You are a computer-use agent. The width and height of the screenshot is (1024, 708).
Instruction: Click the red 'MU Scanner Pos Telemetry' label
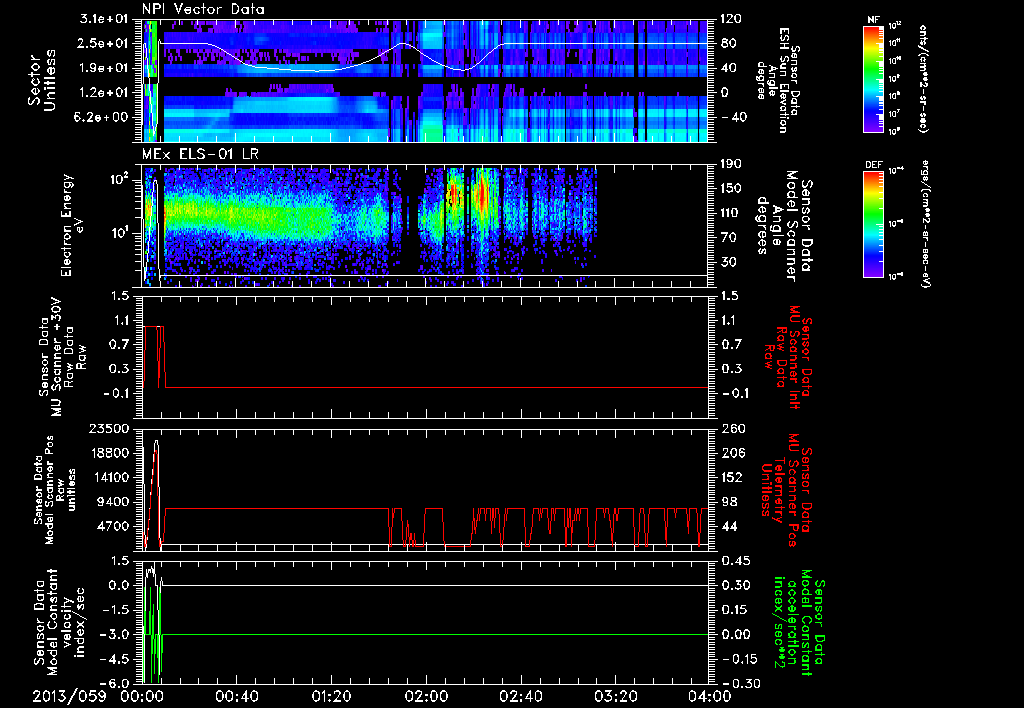click(x=786, y=490)
